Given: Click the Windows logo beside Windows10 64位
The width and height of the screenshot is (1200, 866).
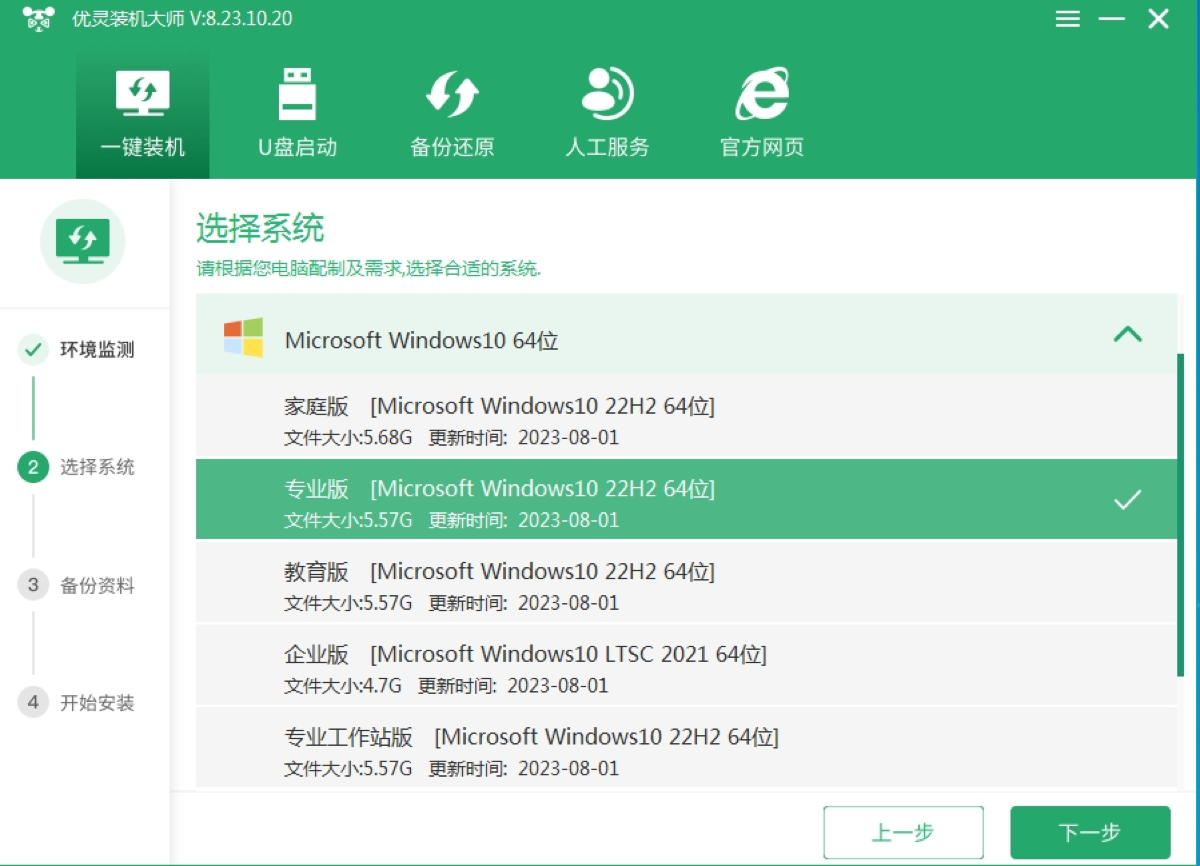Looking at the screenshot, I should [243, 338].
